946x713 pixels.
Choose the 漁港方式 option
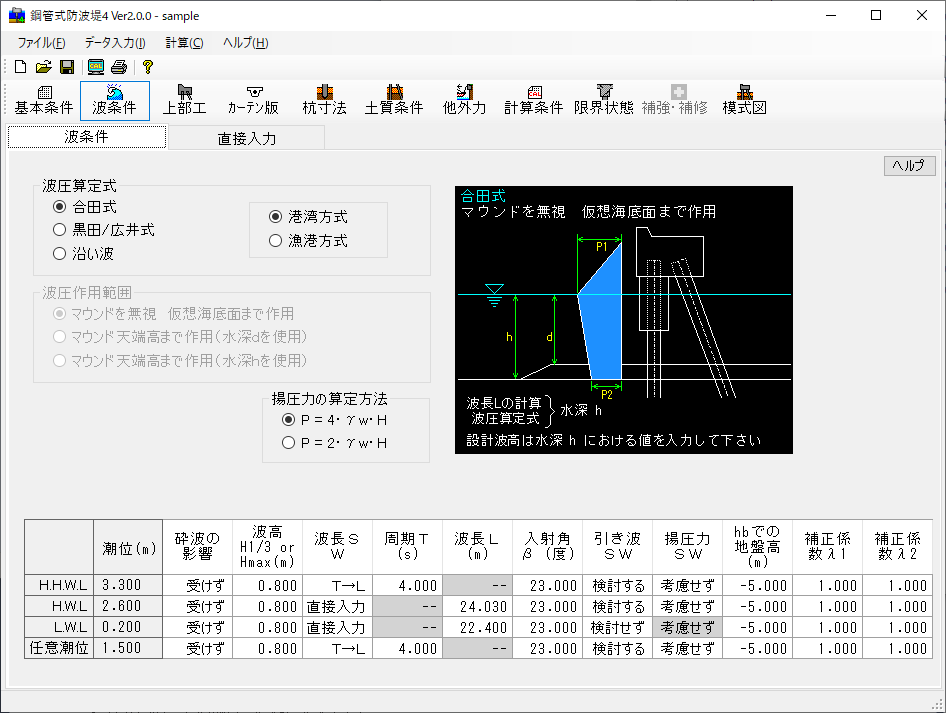click(x=308, y=241)
